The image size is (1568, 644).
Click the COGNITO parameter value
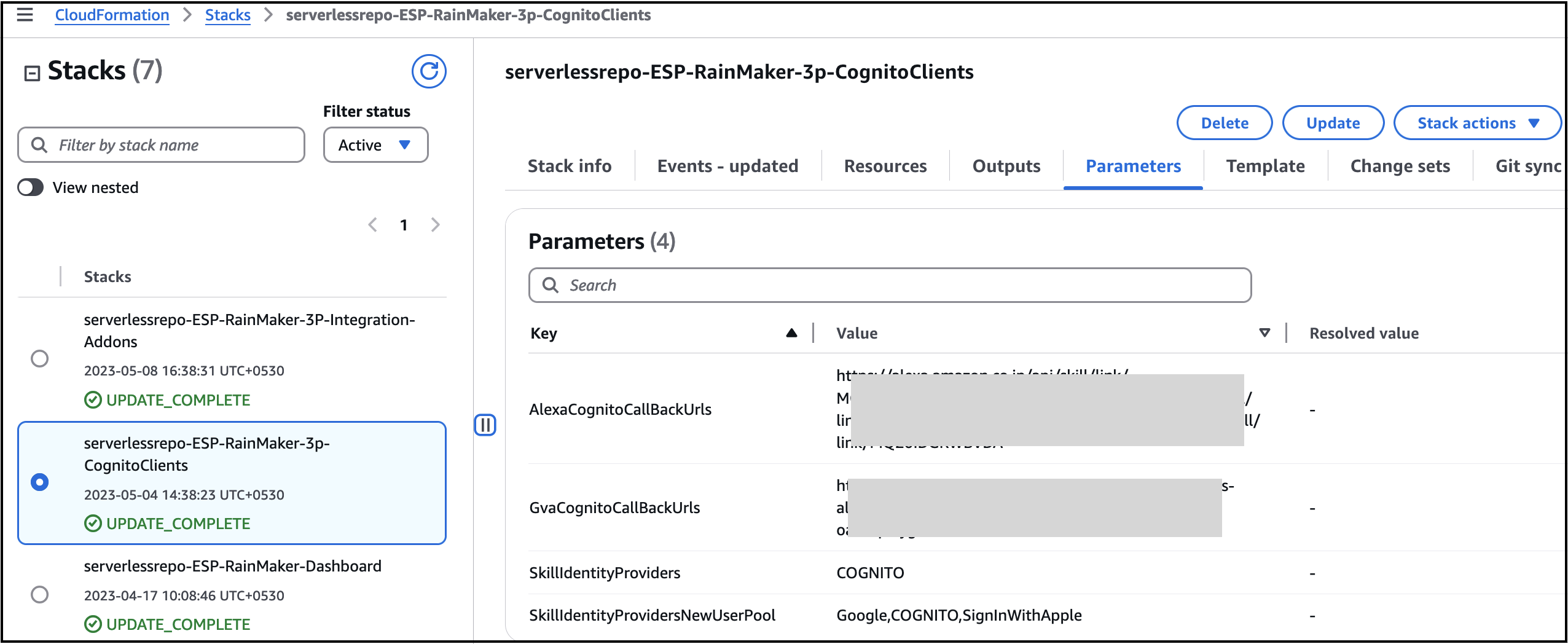(x=870, y=573)
